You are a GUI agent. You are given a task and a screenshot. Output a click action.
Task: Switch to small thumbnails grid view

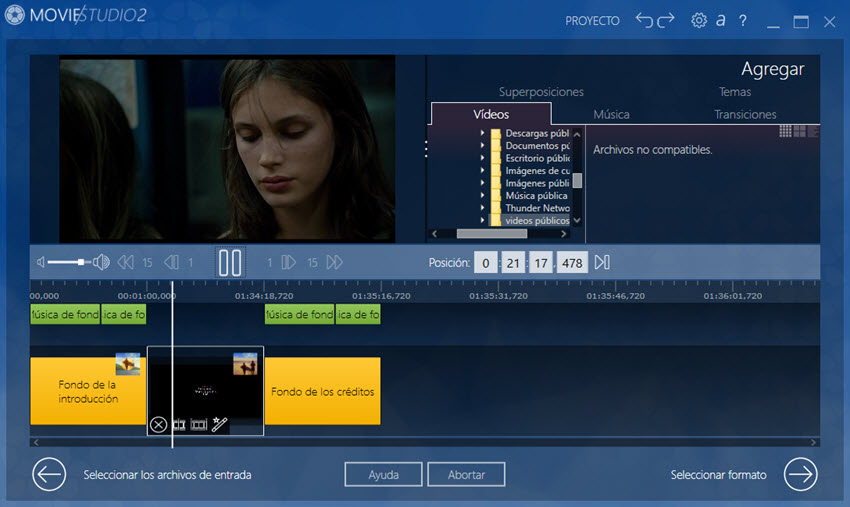point(785,131)
